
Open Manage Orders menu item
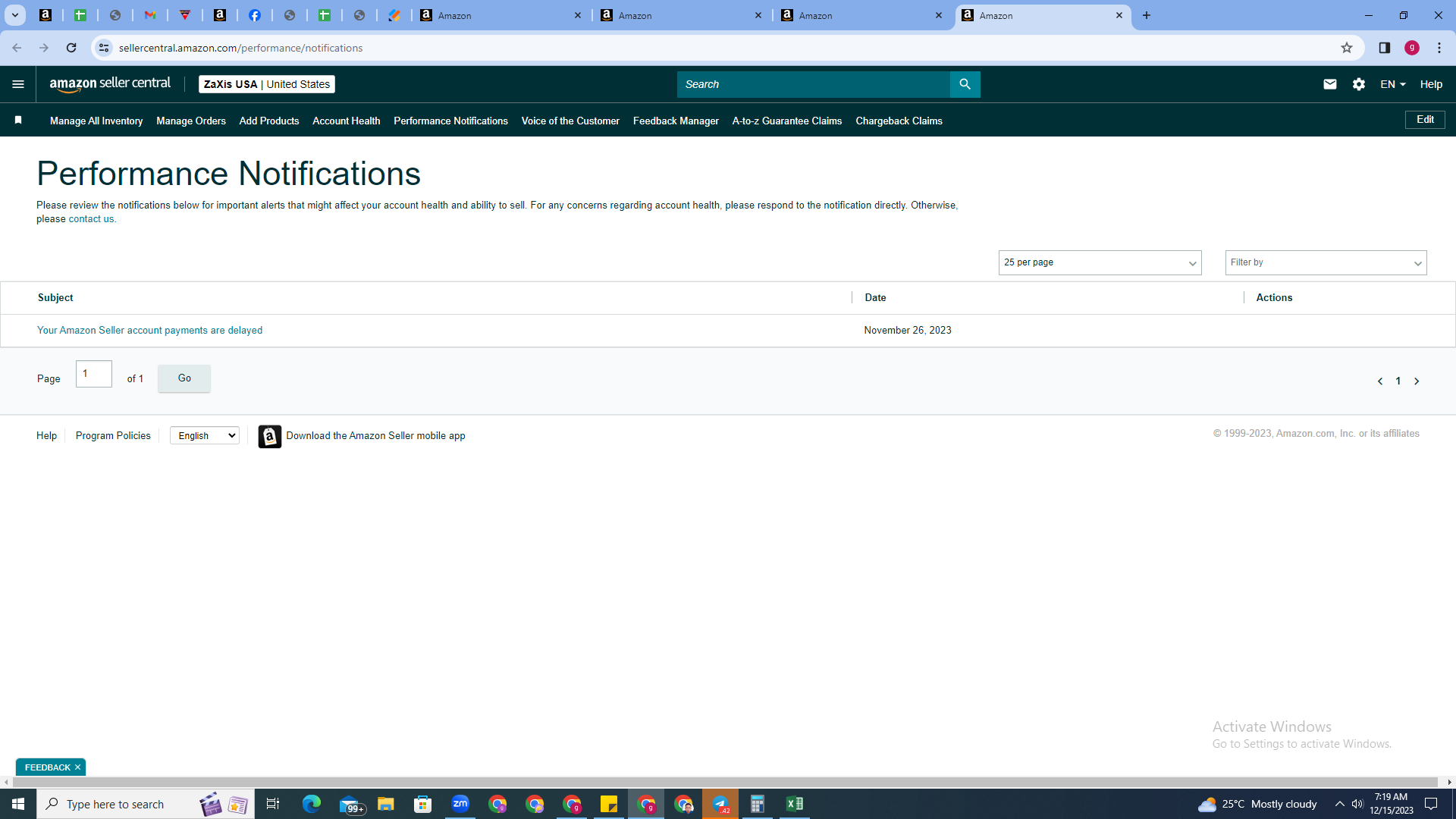tap(191, 121)
